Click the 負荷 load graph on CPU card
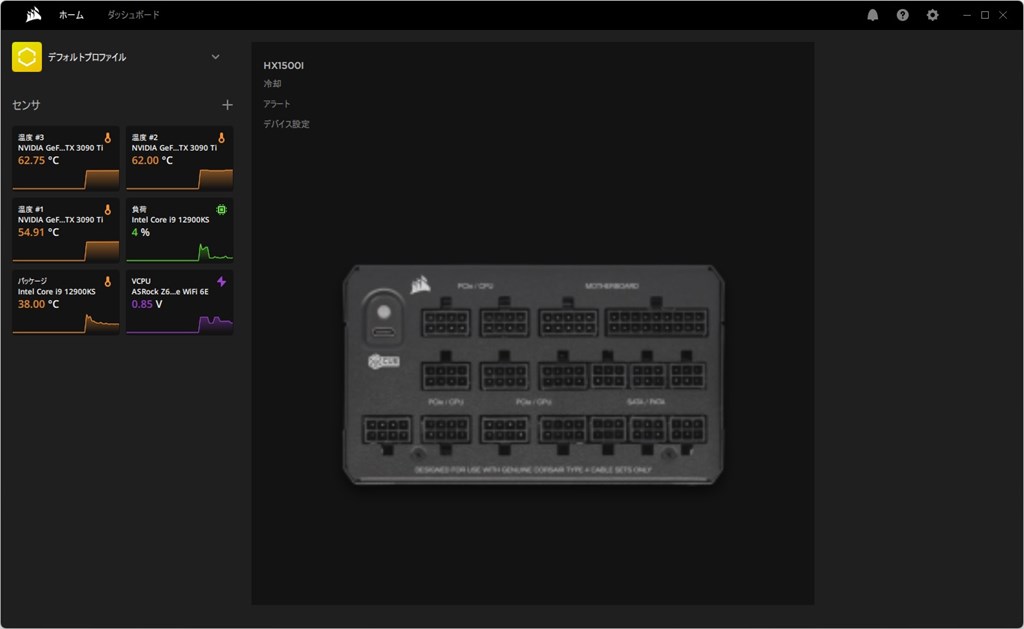 tap(180, 251)
